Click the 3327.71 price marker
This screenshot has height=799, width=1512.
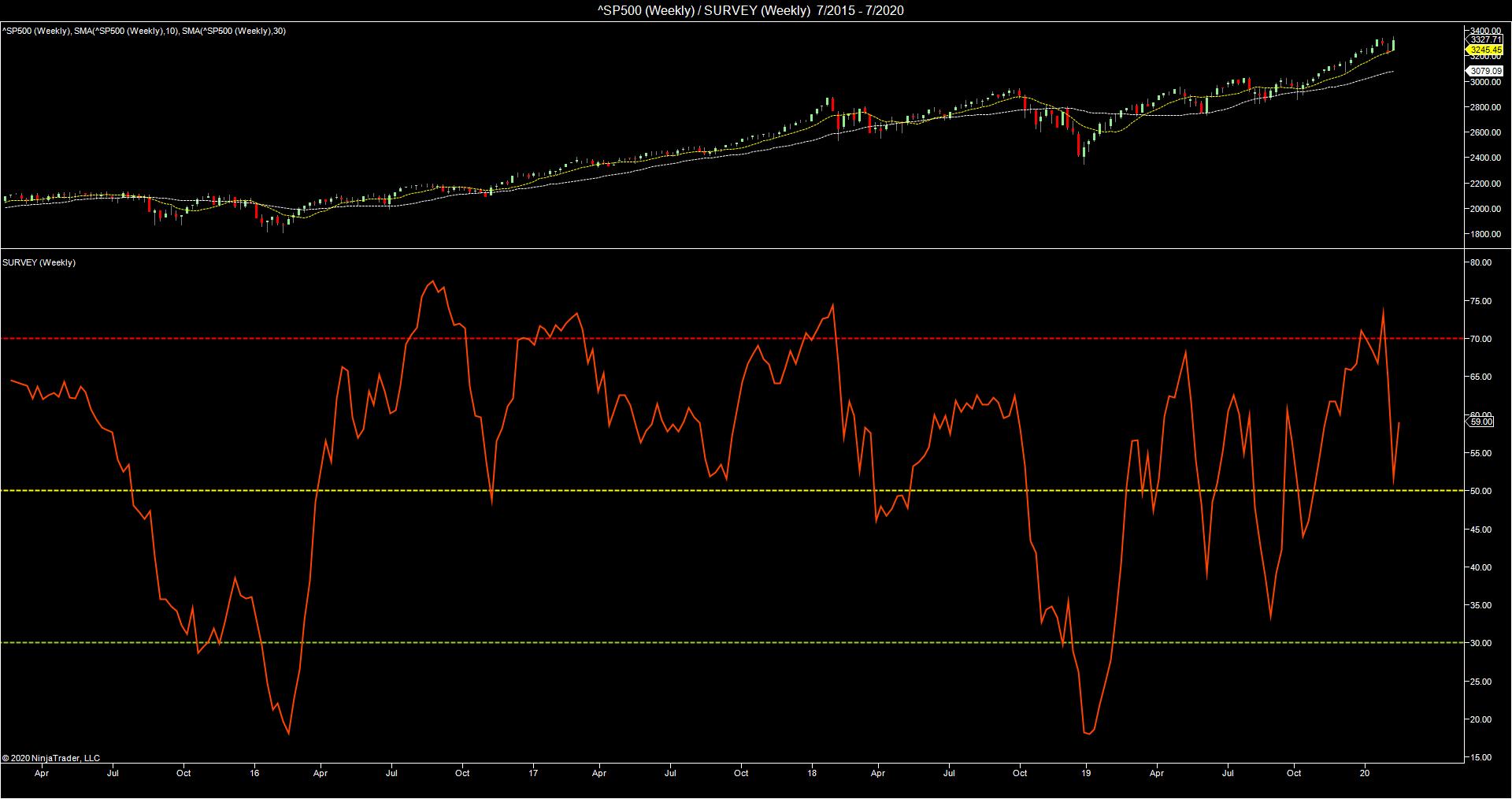[1486, 39]
